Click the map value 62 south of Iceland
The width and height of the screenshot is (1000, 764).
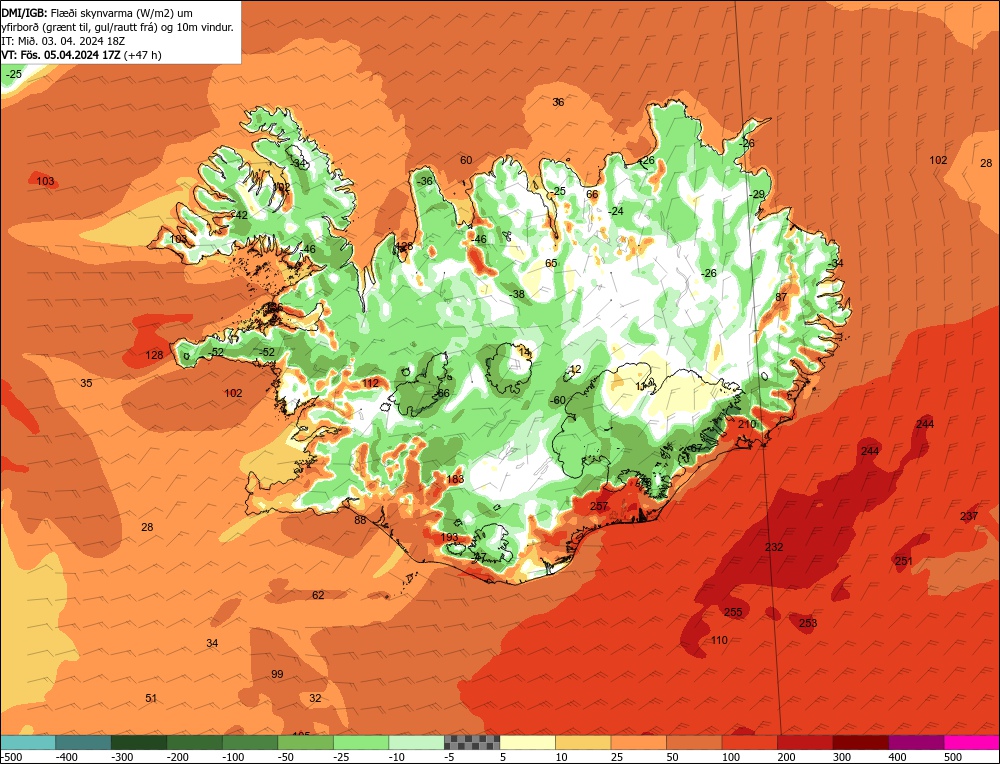[318, 595]
